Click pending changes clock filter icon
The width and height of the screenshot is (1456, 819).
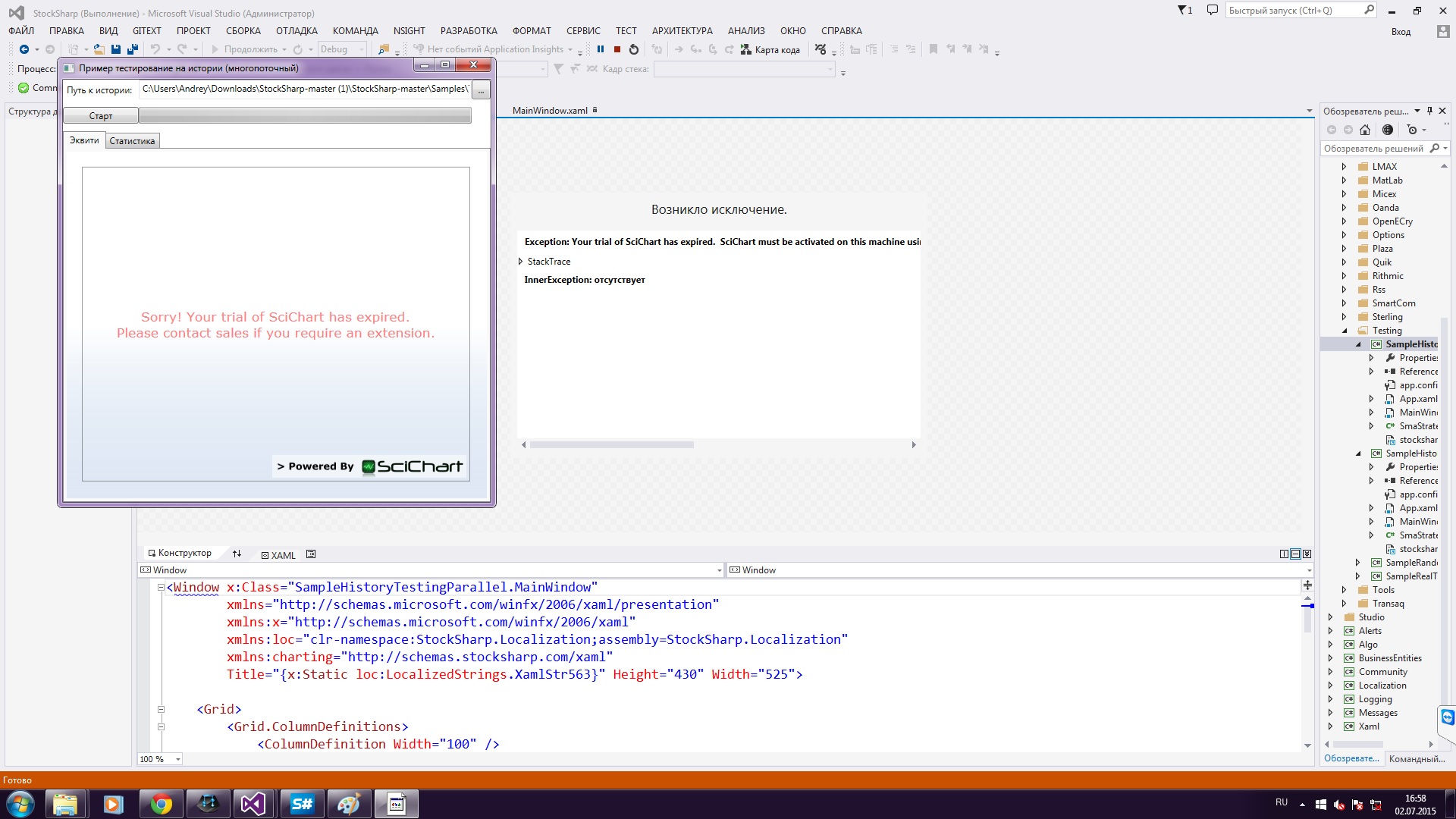[1412, 130]
